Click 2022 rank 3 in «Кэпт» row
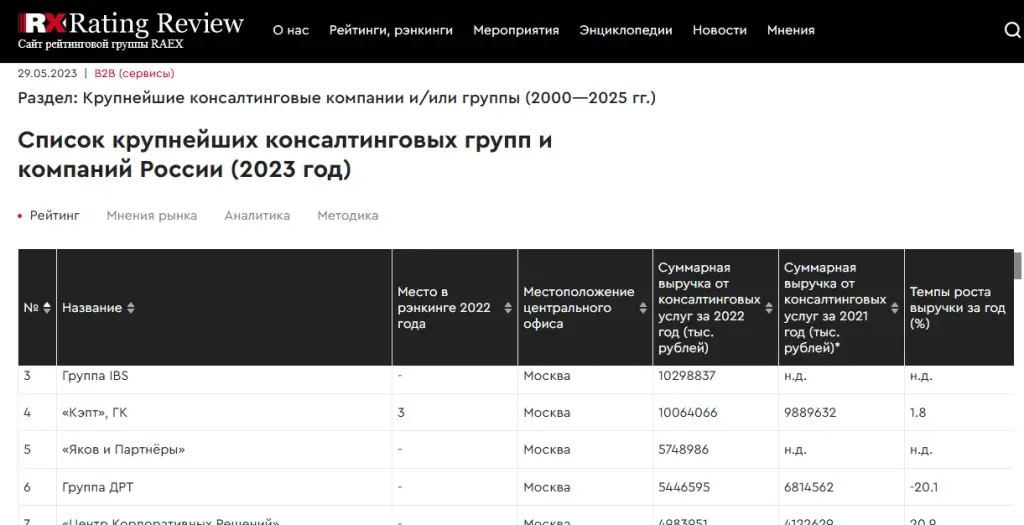 tap(401, 413)
